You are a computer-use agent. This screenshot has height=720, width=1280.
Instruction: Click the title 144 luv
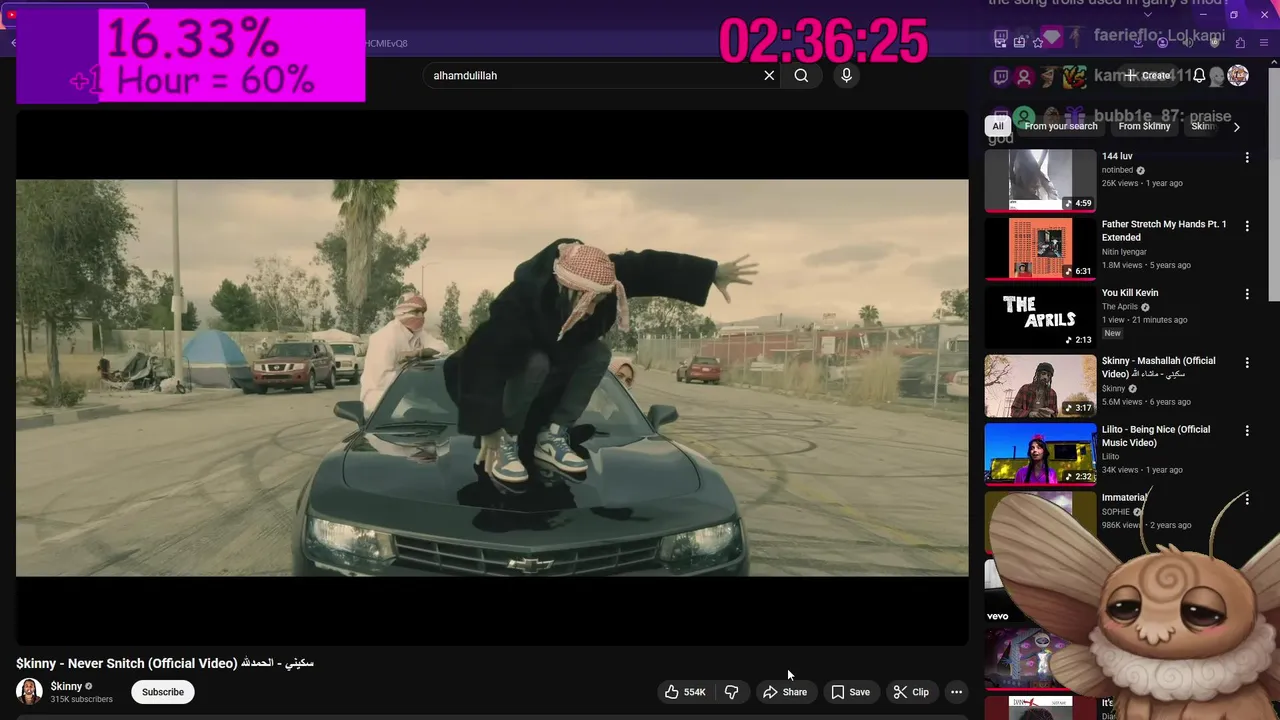point(1117,157)
